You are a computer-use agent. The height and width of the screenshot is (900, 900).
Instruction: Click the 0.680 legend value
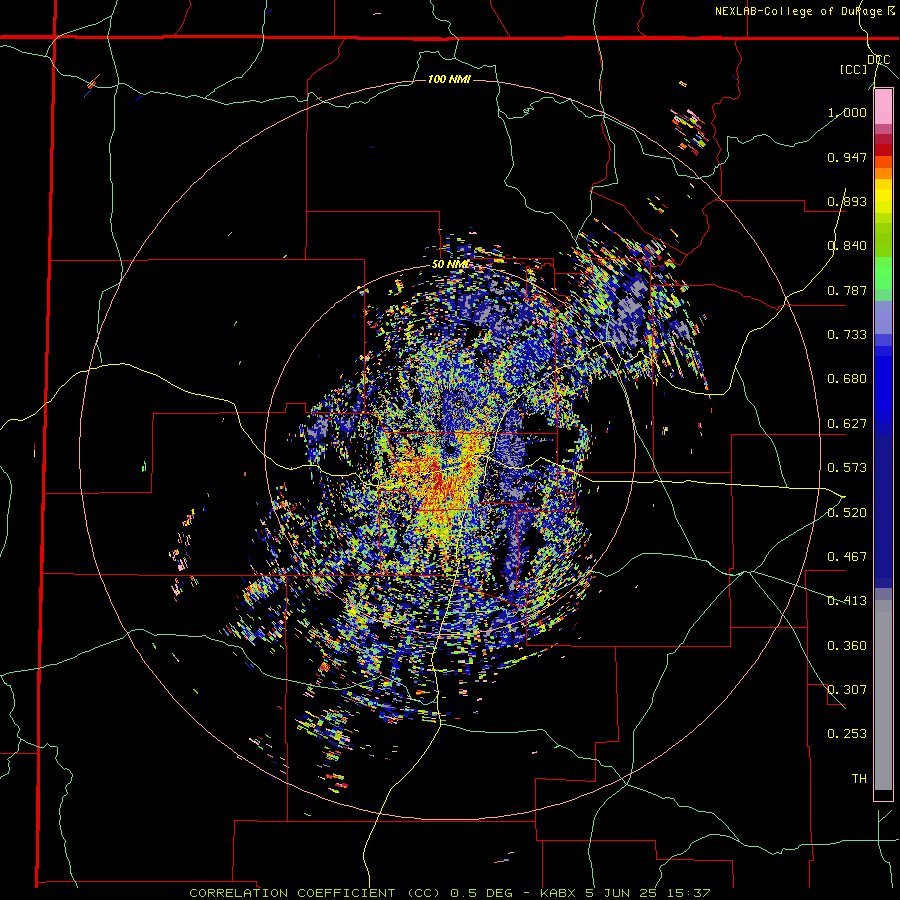coord(847,379)
